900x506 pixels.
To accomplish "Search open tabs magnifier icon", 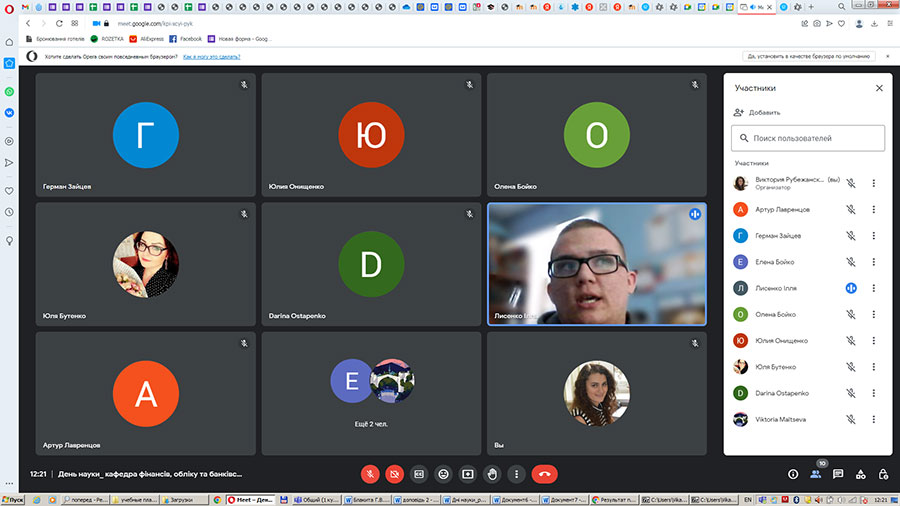I will (841, 7).
